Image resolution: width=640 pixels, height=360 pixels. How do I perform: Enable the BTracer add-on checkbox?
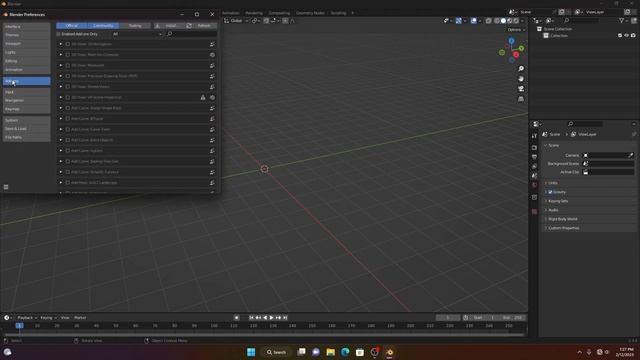click(x=68, y=118)
